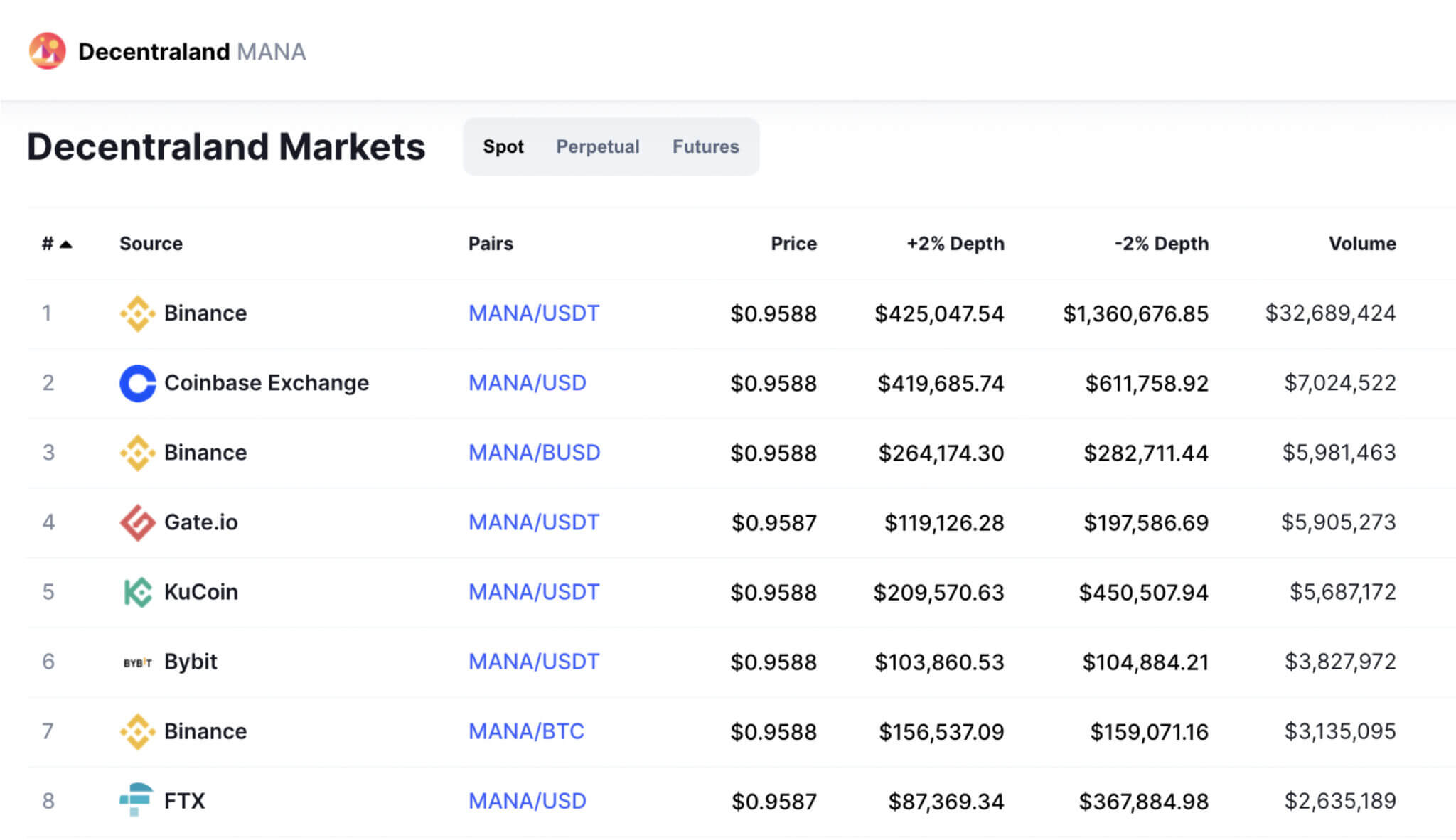
Task: Open MANA/USDT pair on Bybit
Action: coord(534,662)
